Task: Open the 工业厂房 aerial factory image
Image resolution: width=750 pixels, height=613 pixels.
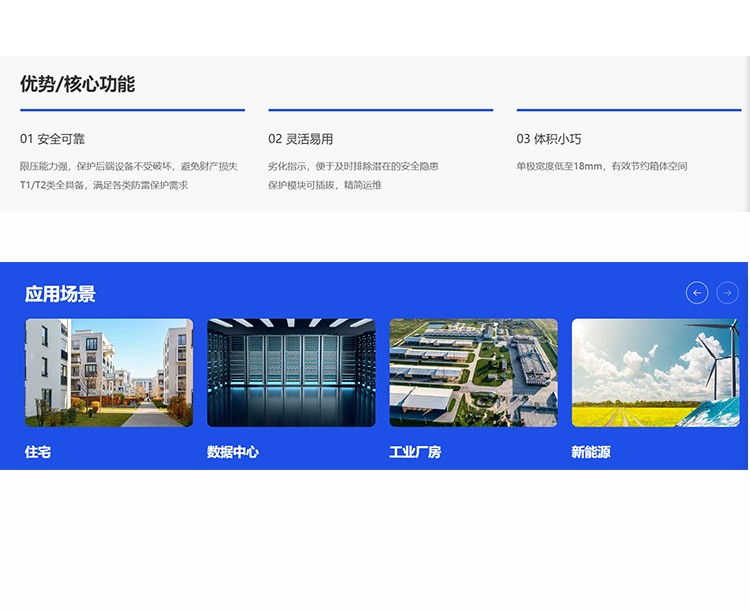Action: point(474,372)
